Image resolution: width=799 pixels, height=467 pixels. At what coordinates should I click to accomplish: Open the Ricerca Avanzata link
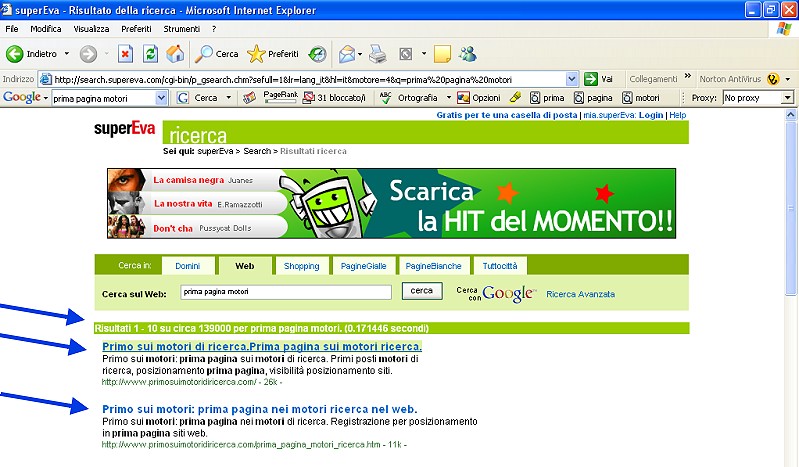[581, 294]
